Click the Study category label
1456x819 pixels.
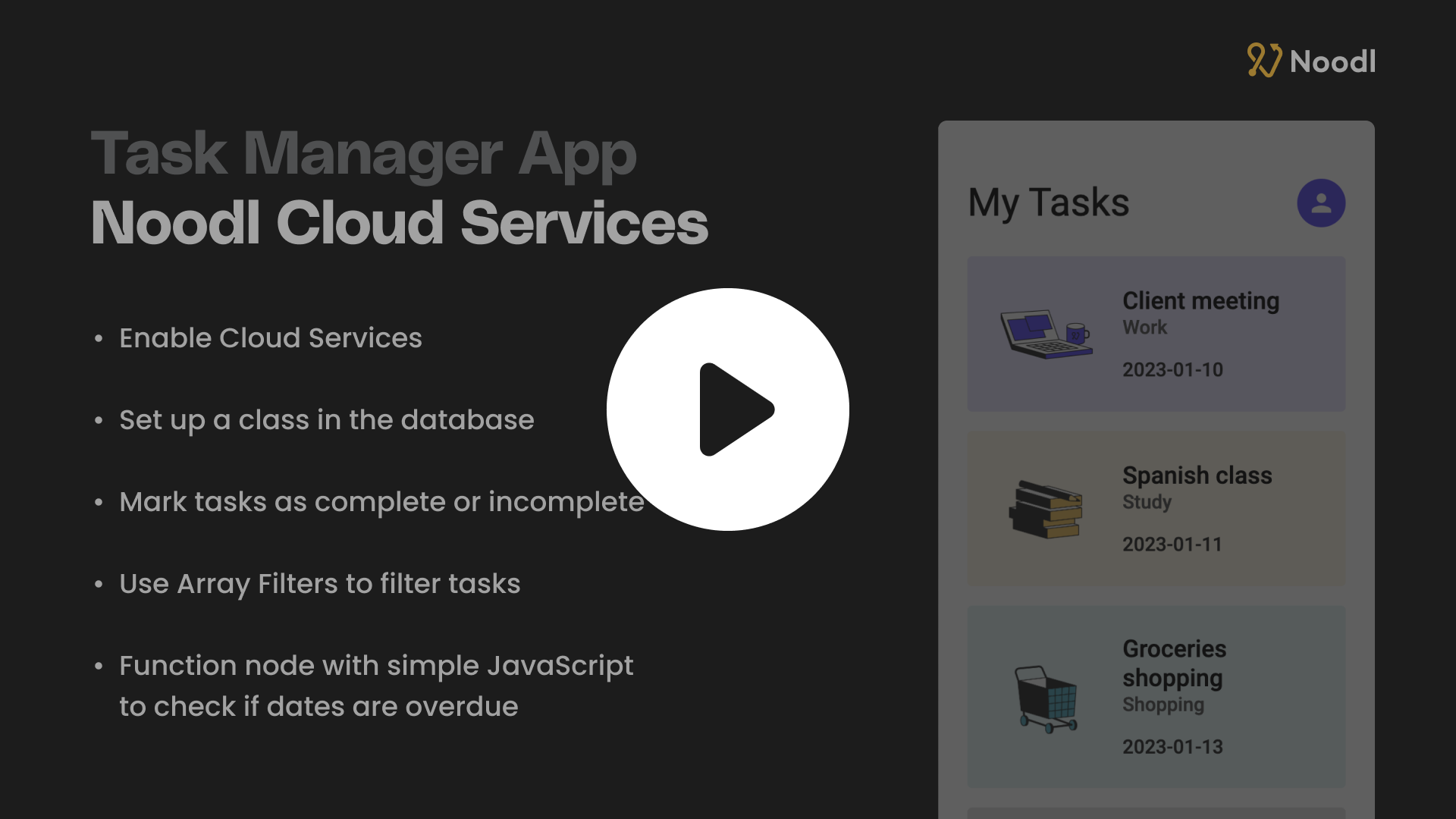click(x=1147, y=502)
